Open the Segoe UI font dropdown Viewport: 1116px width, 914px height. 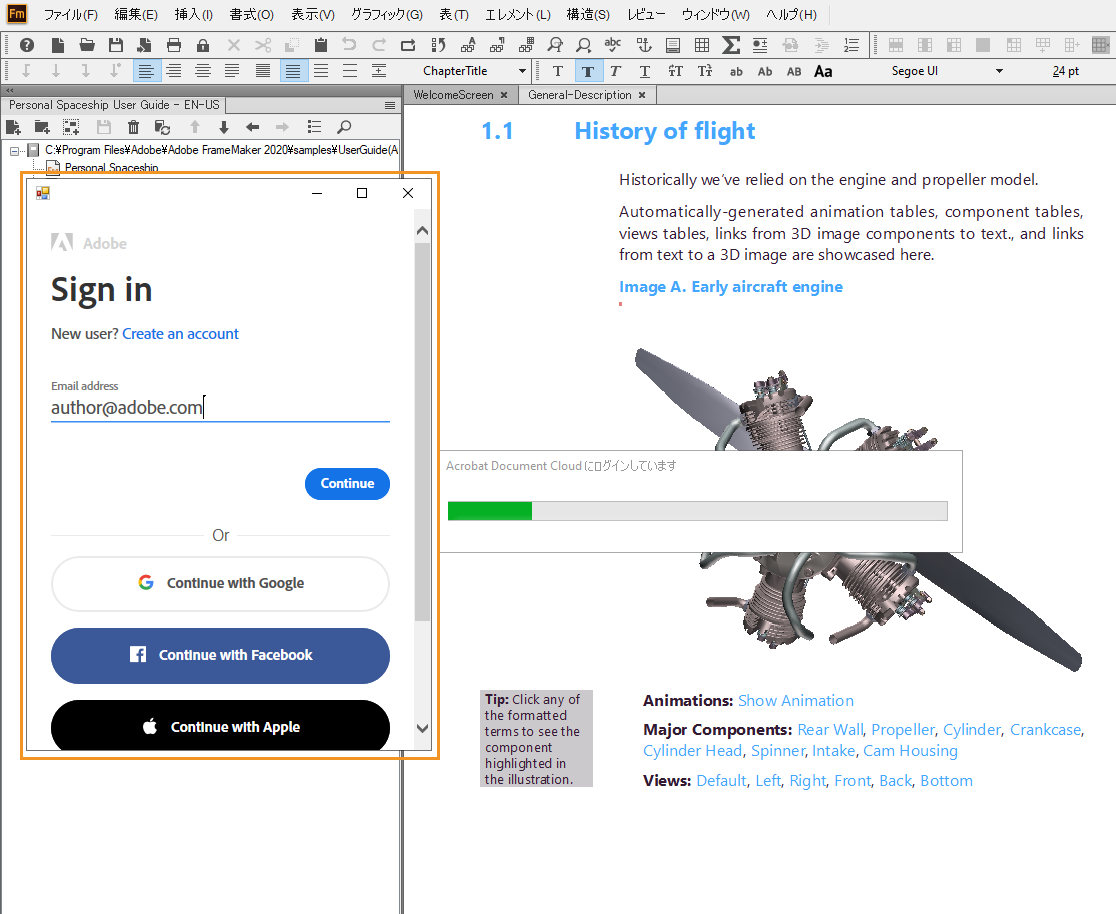coord(998,71)
